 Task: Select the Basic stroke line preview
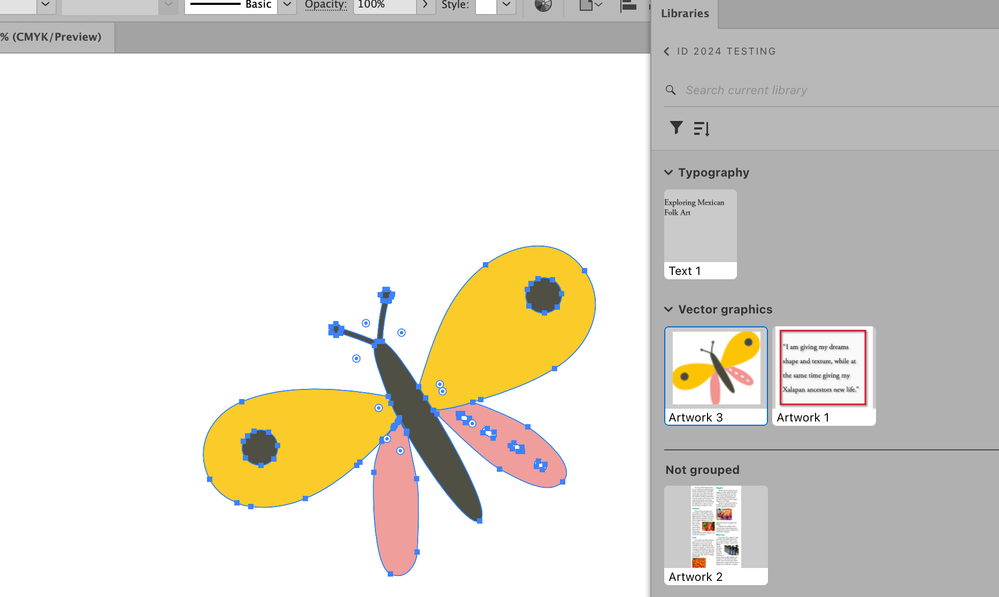[x=231, y=5]
